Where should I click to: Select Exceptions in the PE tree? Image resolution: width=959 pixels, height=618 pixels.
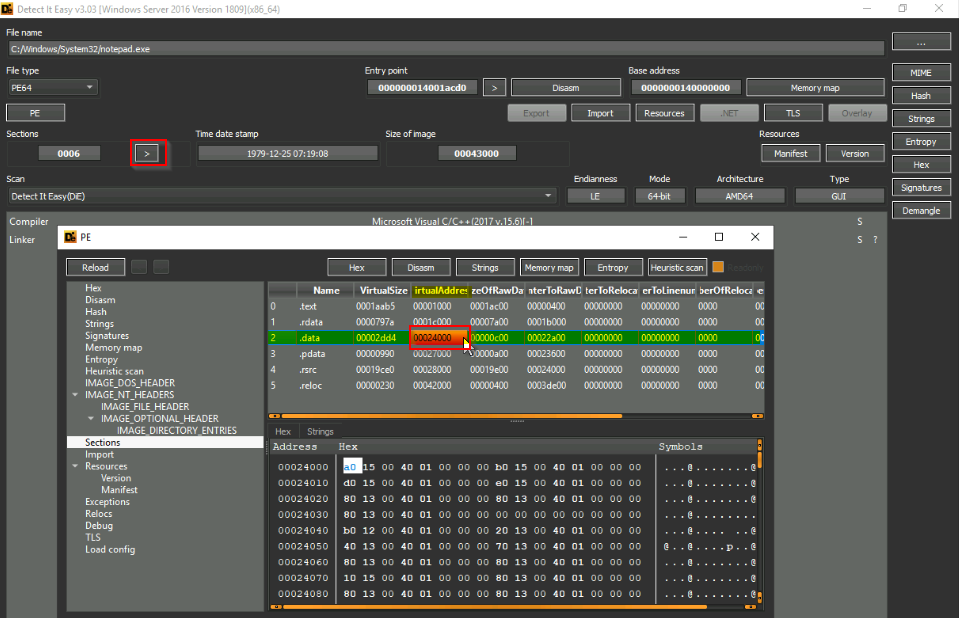pyautogui.click(x=108, y=502)
